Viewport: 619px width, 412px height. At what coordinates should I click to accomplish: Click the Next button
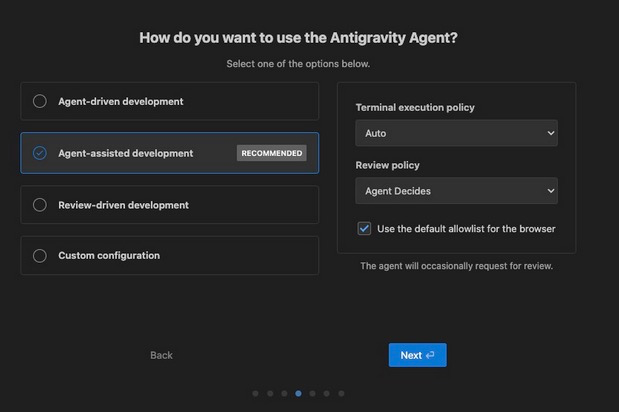pyautogui.click(x=418, y=355)
